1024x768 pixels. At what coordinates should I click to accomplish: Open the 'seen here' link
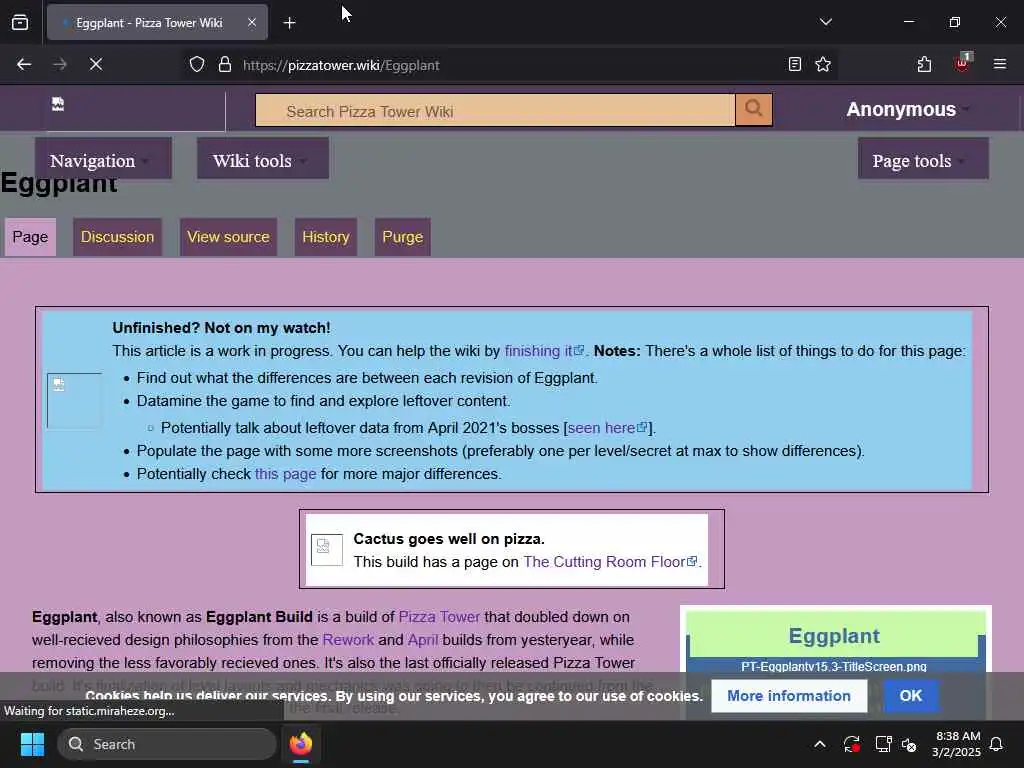[x=607, y=428]
